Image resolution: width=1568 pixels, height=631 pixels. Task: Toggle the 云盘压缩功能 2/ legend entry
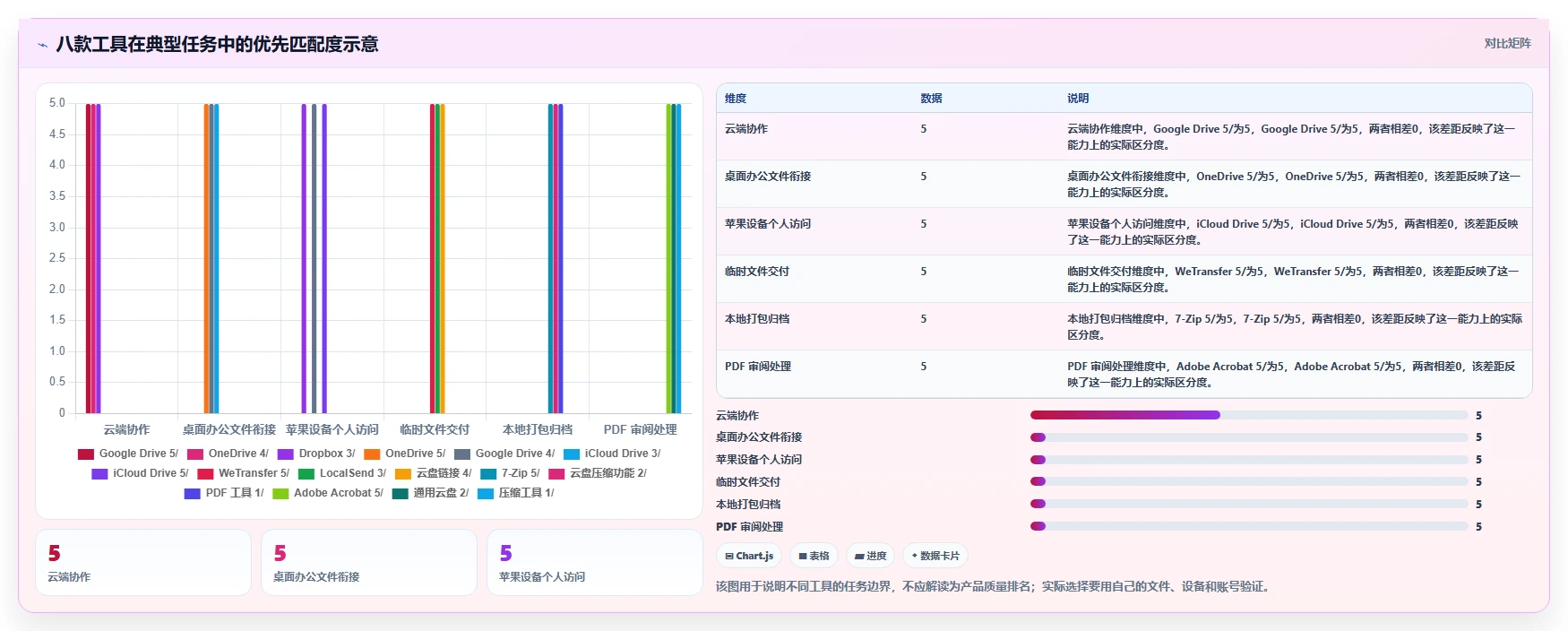[598, 473]
